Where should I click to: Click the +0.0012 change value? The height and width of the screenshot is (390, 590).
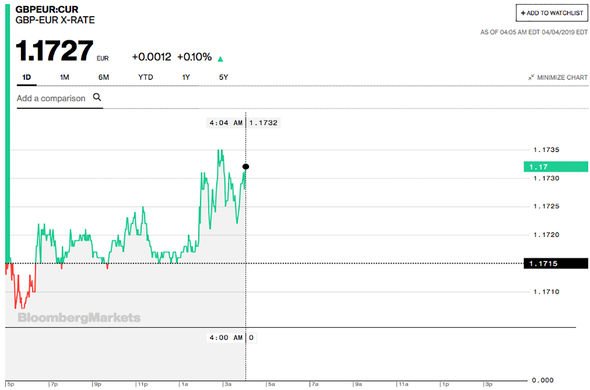(x=151, y=57)
